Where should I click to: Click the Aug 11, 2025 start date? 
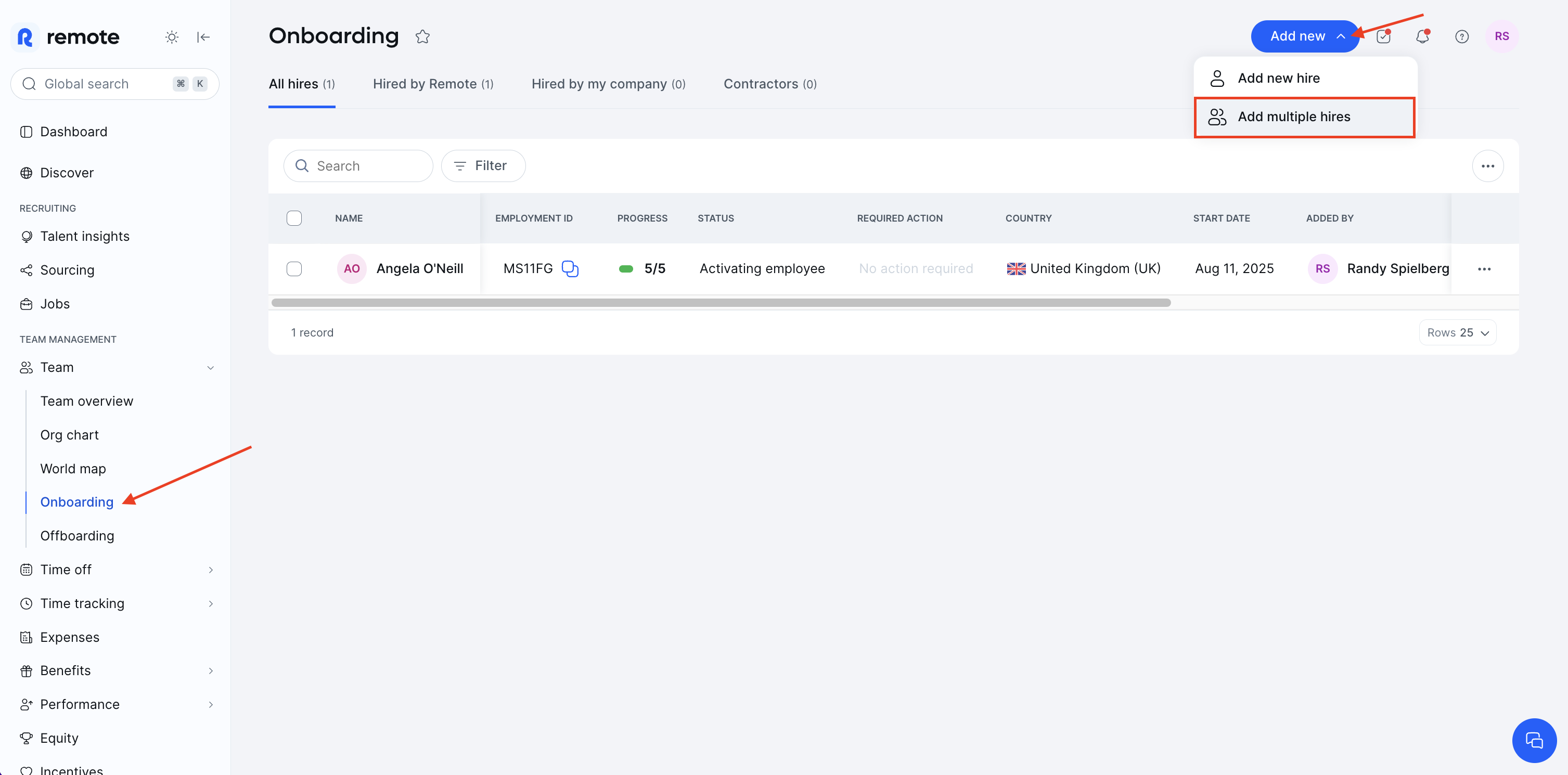(1234, 268)
